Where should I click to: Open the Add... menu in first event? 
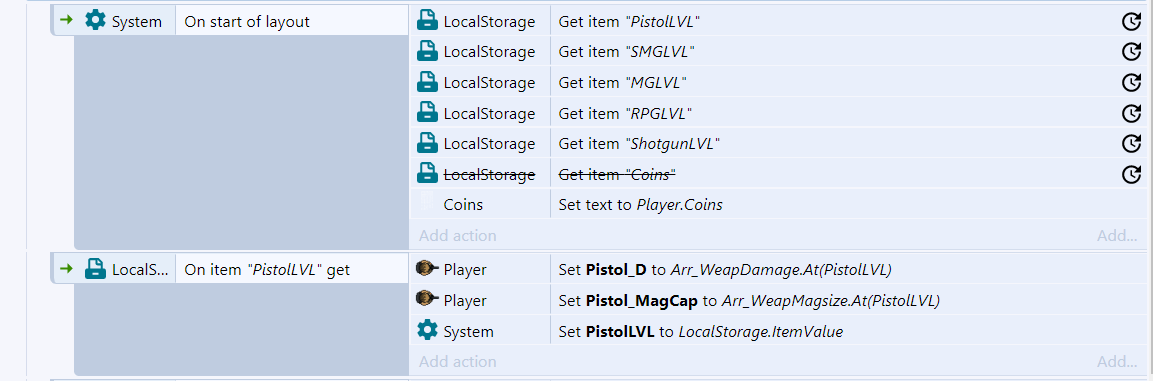point(1117,235)
